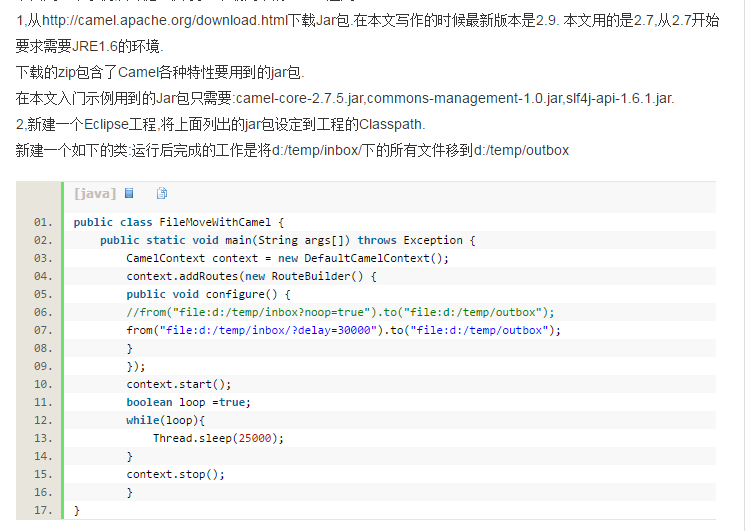
Task: Click the 'JRE1.6' requirement text
Action: 94,46
